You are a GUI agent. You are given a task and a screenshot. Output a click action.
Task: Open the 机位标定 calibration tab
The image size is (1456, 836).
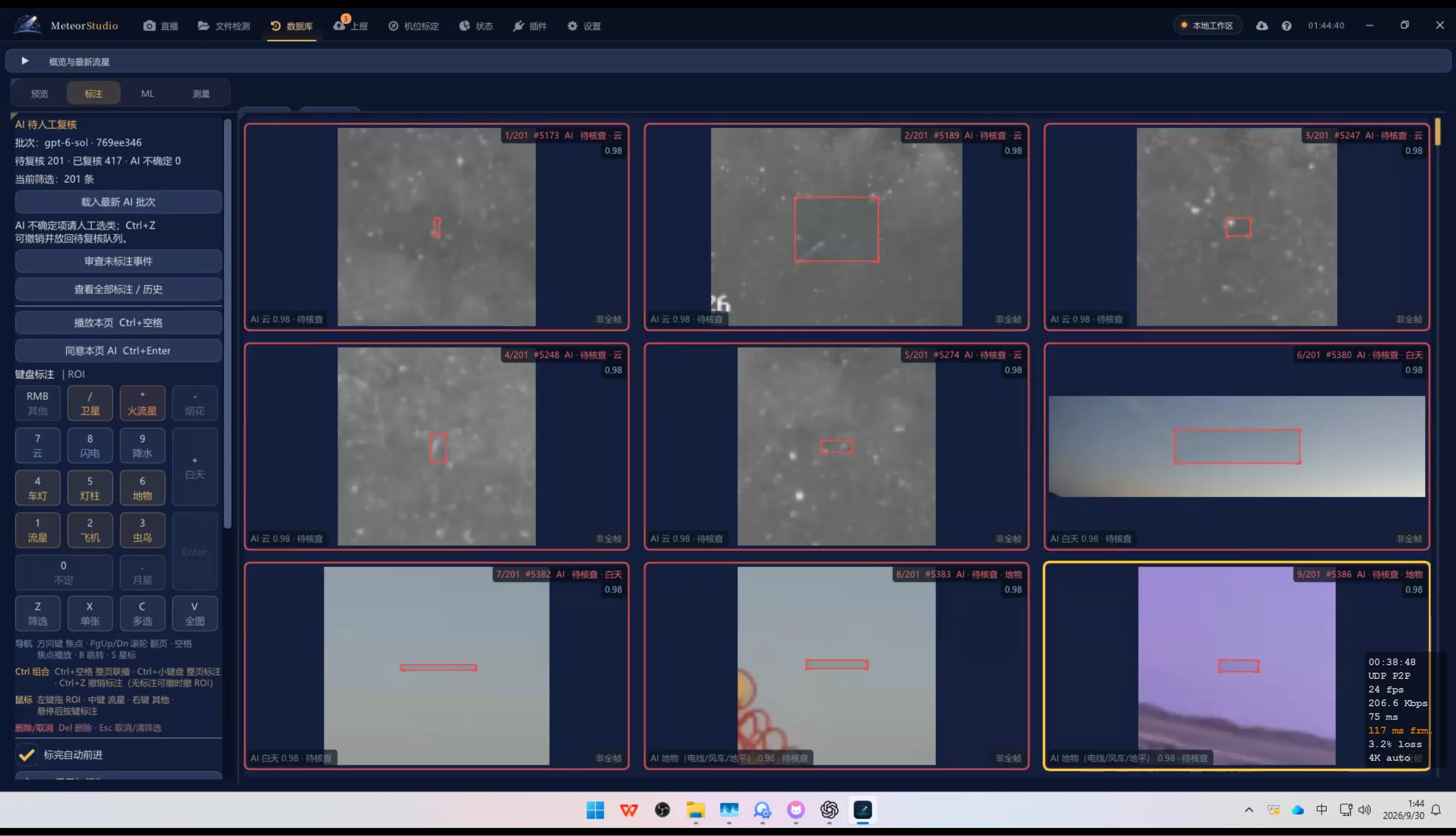tap(413, 26)
